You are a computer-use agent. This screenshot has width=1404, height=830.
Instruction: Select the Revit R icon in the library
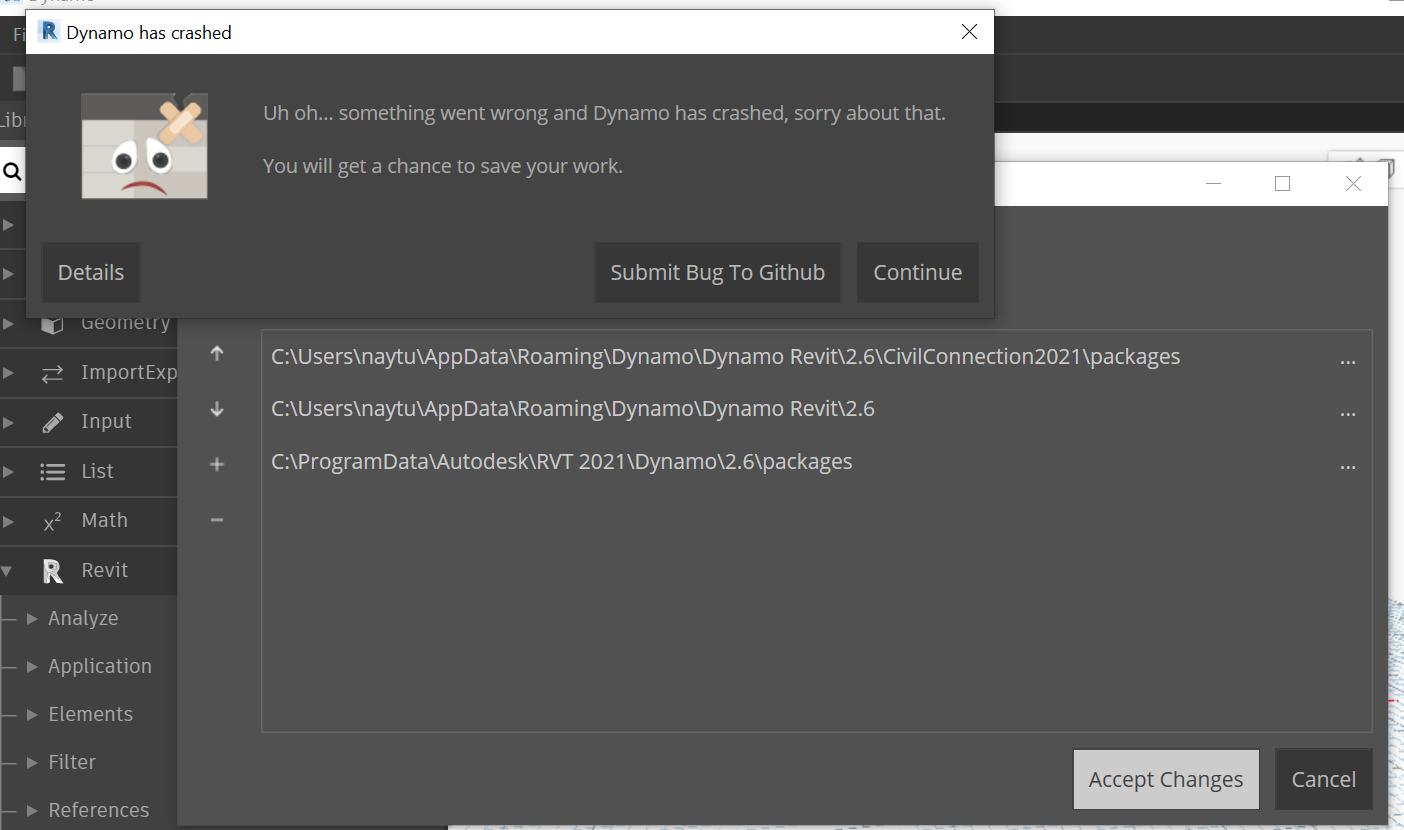[x=52, y=570]
